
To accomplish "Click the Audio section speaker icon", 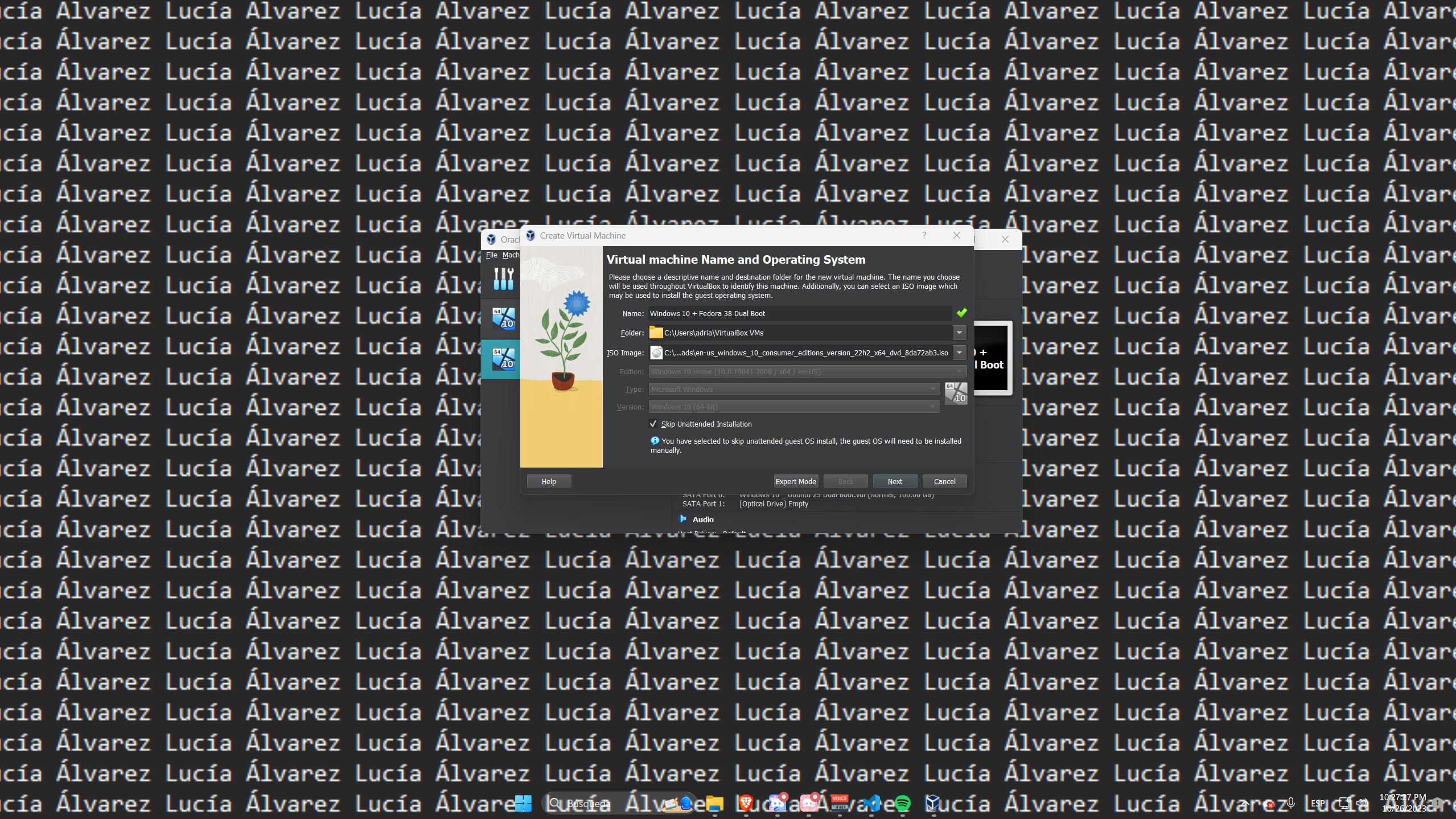I will tap(682, 519).
